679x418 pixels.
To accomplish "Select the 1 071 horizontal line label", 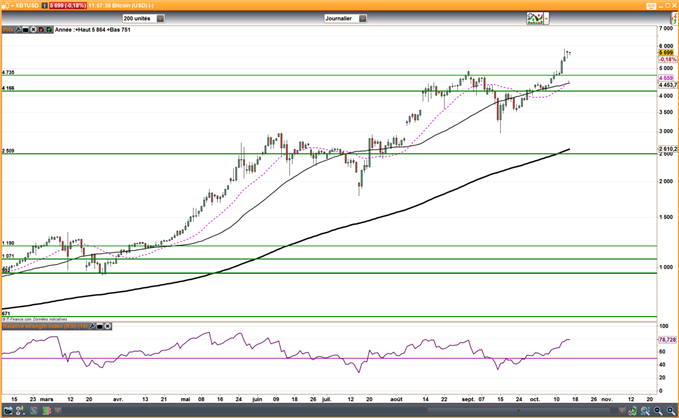I will pyautogui.click(x=8, y=256).
